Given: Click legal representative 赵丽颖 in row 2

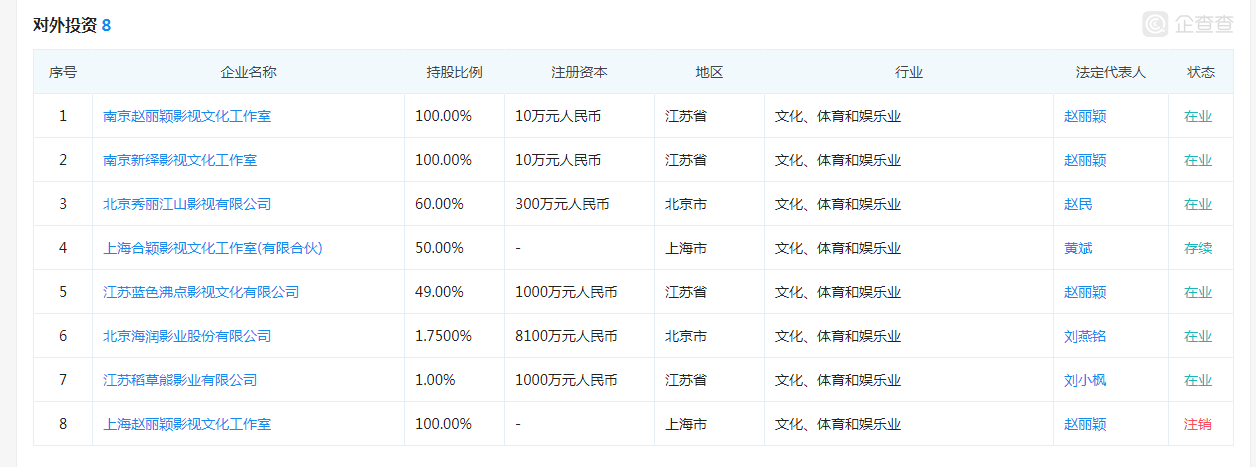Looking at the screenshot, I should [1085, 160].
